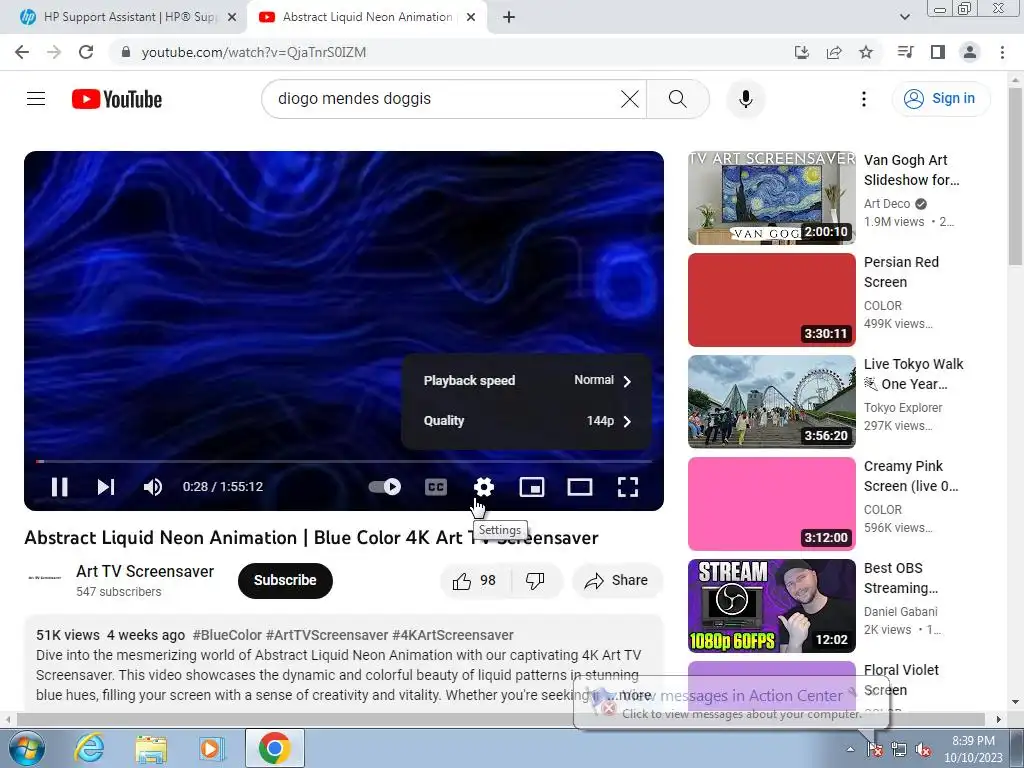Mute the video volume speaker icon

153,487
